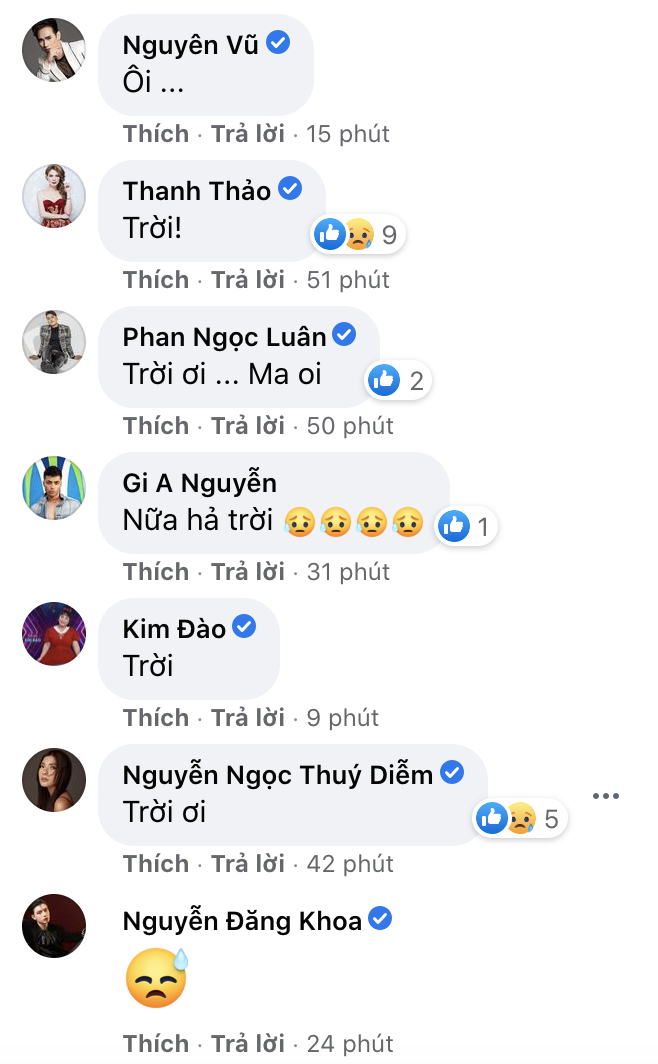Open the Phan Ngọc Luân profile name link

[x=225, y=336]
